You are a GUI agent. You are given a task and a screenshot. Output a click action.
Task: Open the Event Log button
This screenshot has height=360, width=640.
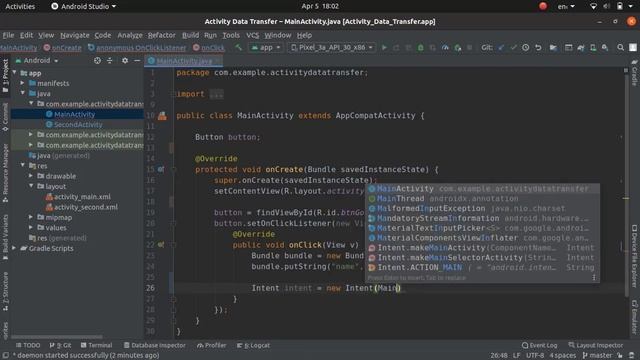tap(539, 345)
